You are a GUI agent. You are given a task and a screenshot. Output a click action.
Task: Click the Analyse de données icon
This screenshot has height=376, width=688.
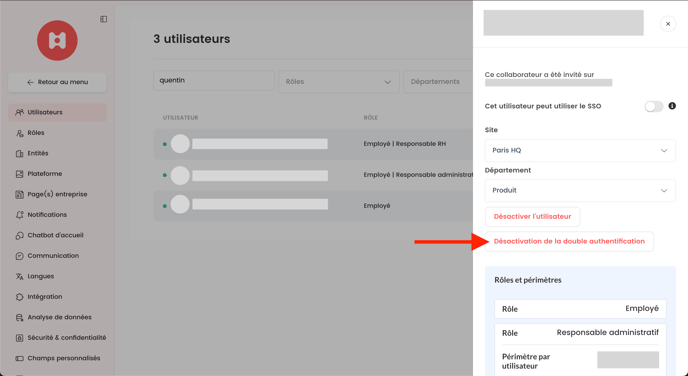[19, 317]
